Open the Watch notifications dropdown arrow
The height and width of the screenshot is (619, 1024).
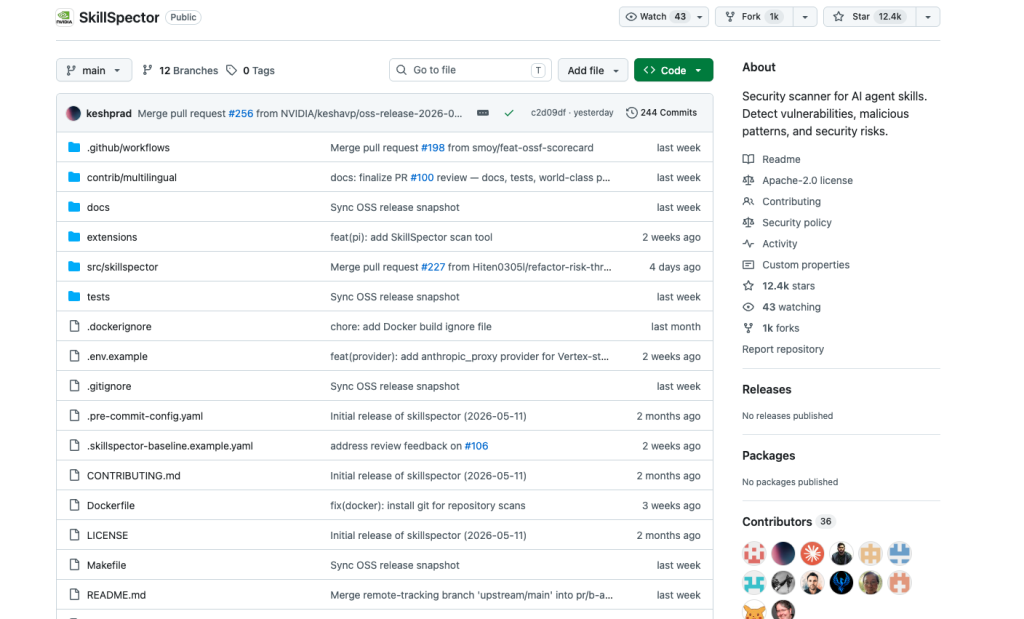coord(699,17)
